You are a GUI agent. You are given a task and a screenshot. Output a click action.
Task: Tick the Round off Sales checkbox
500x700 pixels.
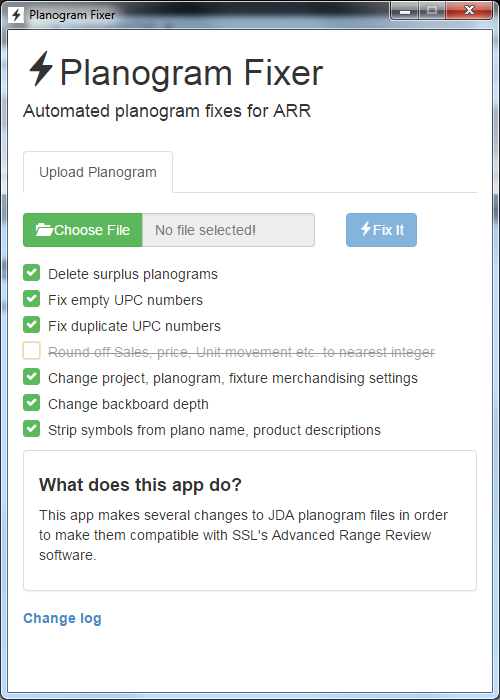[32, 351]
